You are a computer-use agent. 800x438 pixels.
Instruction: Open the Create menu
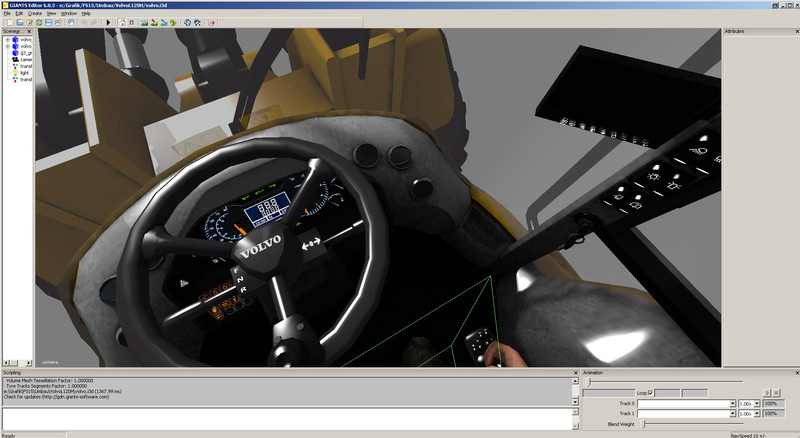click(35, 13)
